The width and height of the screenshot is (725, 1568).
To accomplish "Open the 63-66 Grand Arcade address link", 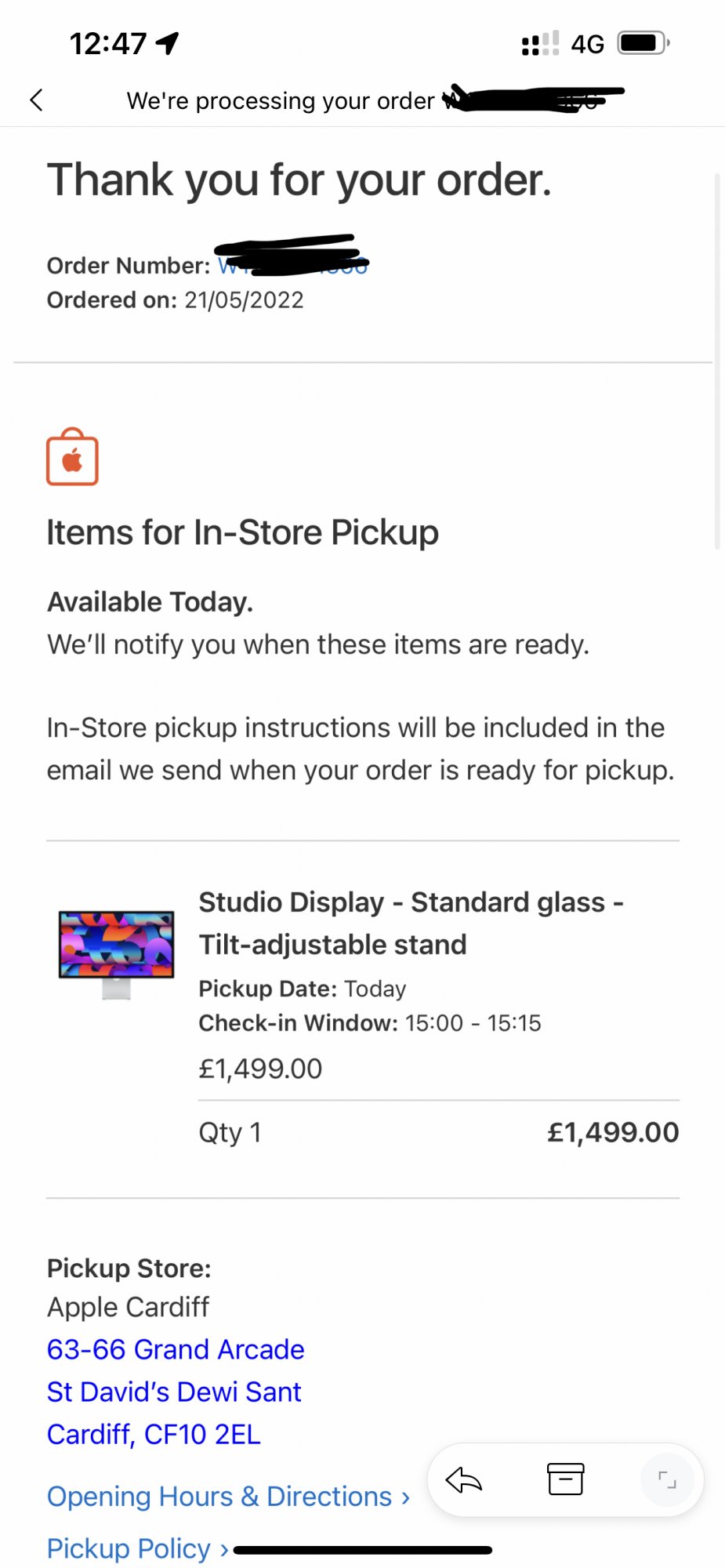I will [x=176, y=1349].
